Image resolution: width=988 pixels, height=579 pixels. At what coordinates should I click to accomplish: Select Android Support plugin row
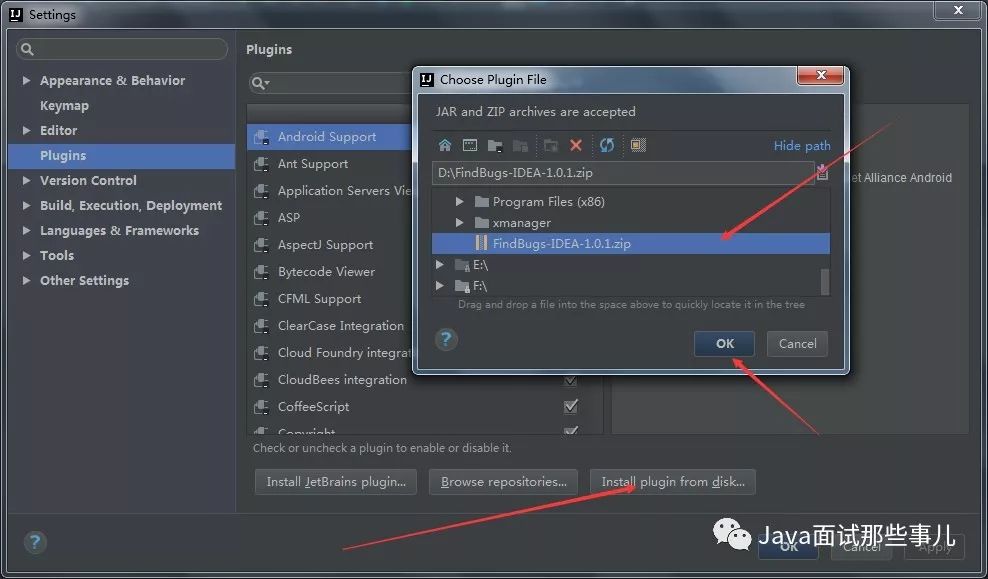[330, 137]
